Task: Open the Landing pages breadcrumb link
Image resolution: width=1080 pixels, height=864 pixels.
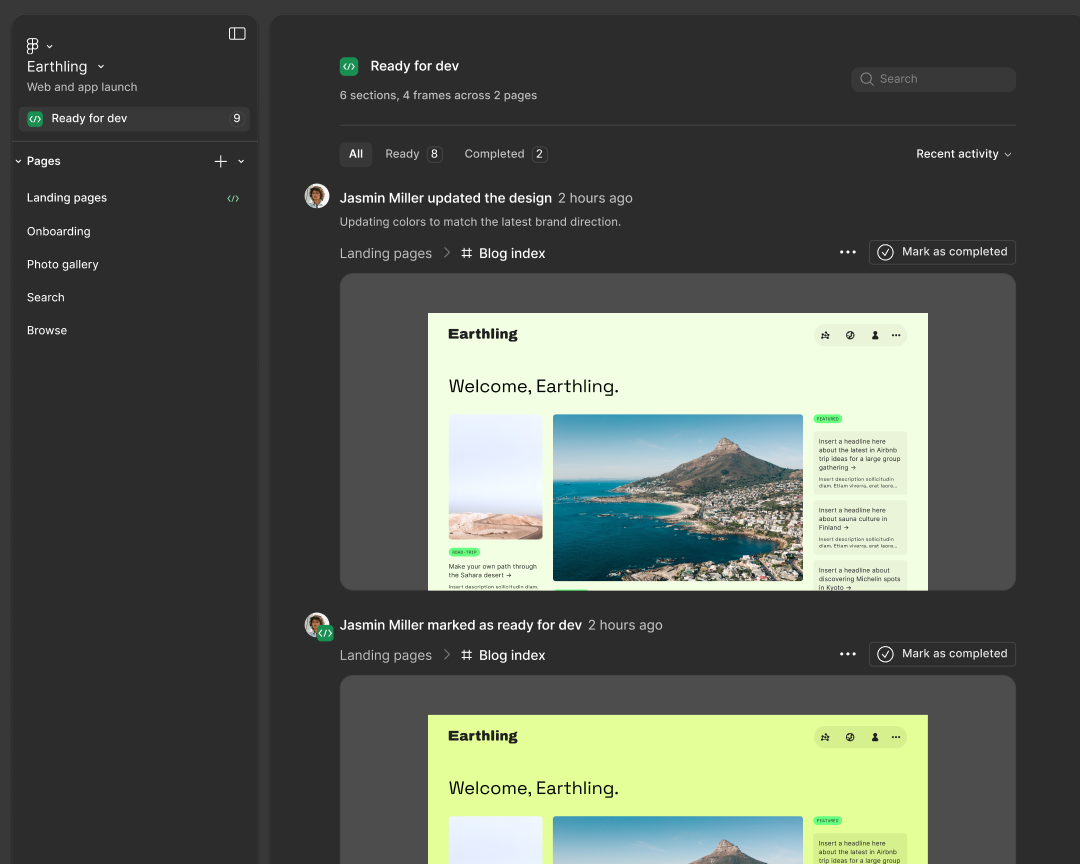Action: (385, 253)
